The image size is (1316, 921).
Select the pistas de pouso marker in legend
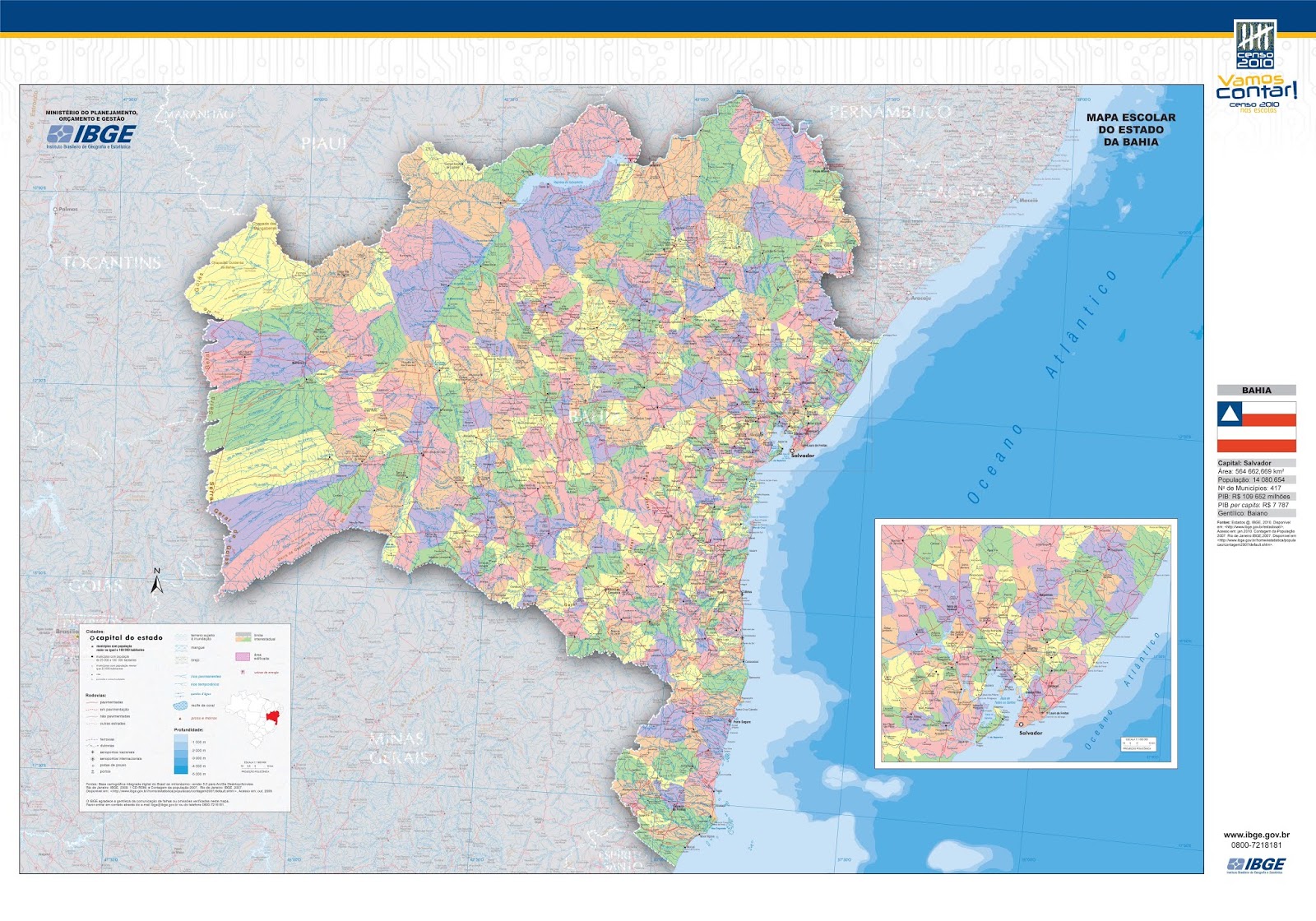coord(93,765)
